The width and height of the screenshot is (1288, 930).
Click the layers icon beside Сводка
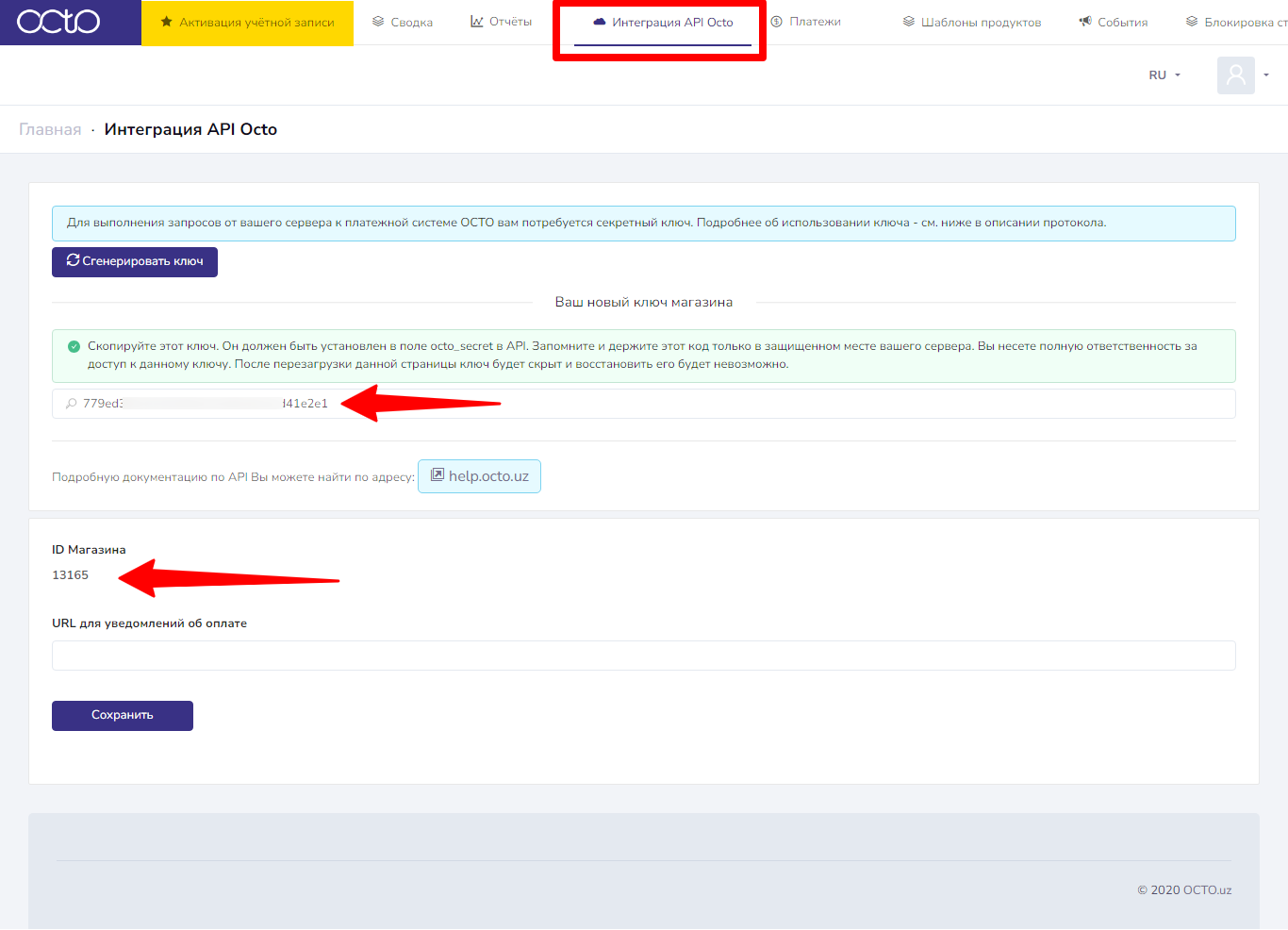378,22
